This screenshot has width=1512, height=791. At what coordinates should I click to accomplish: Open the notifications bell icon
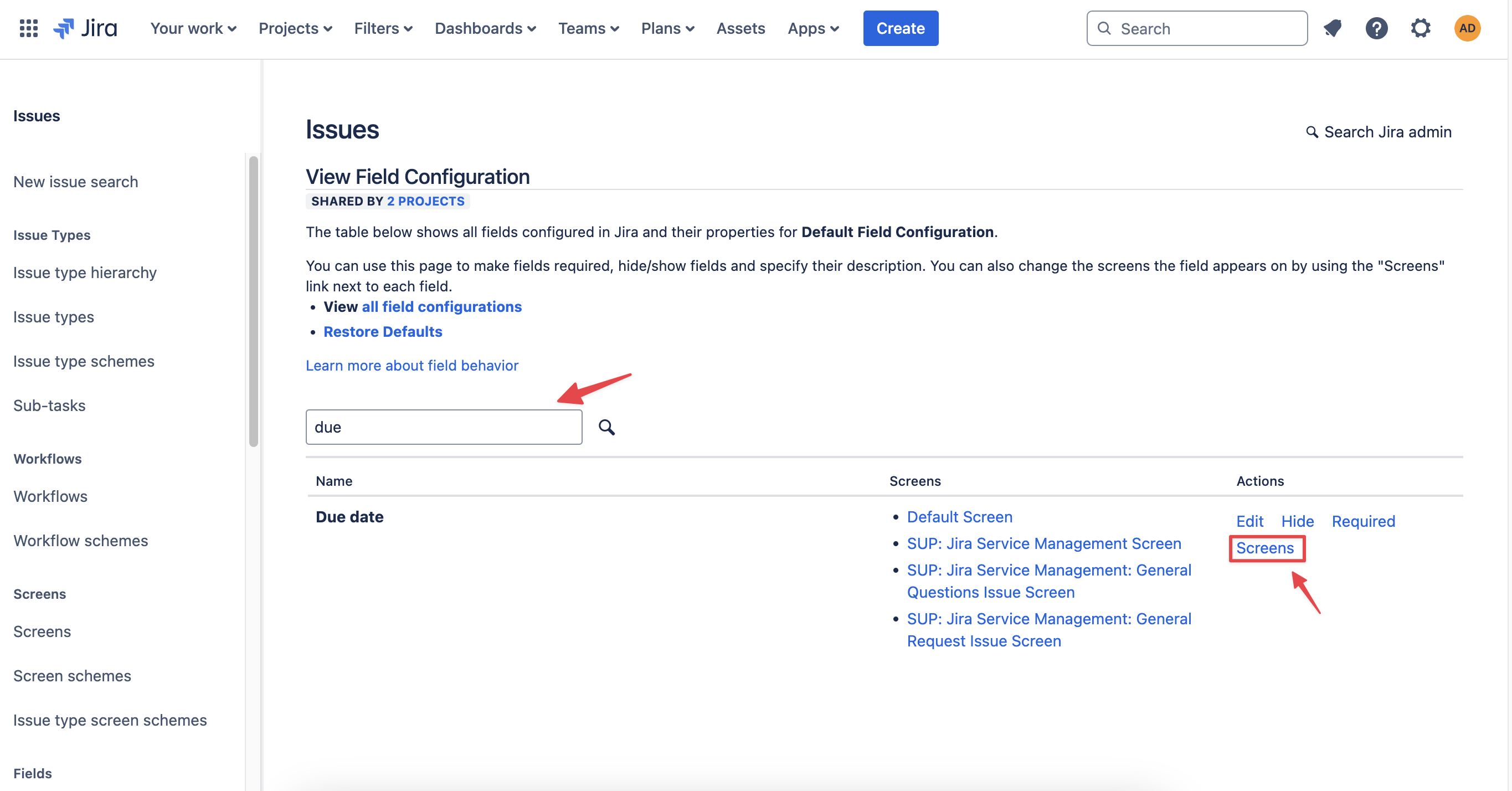point(1333,28)
